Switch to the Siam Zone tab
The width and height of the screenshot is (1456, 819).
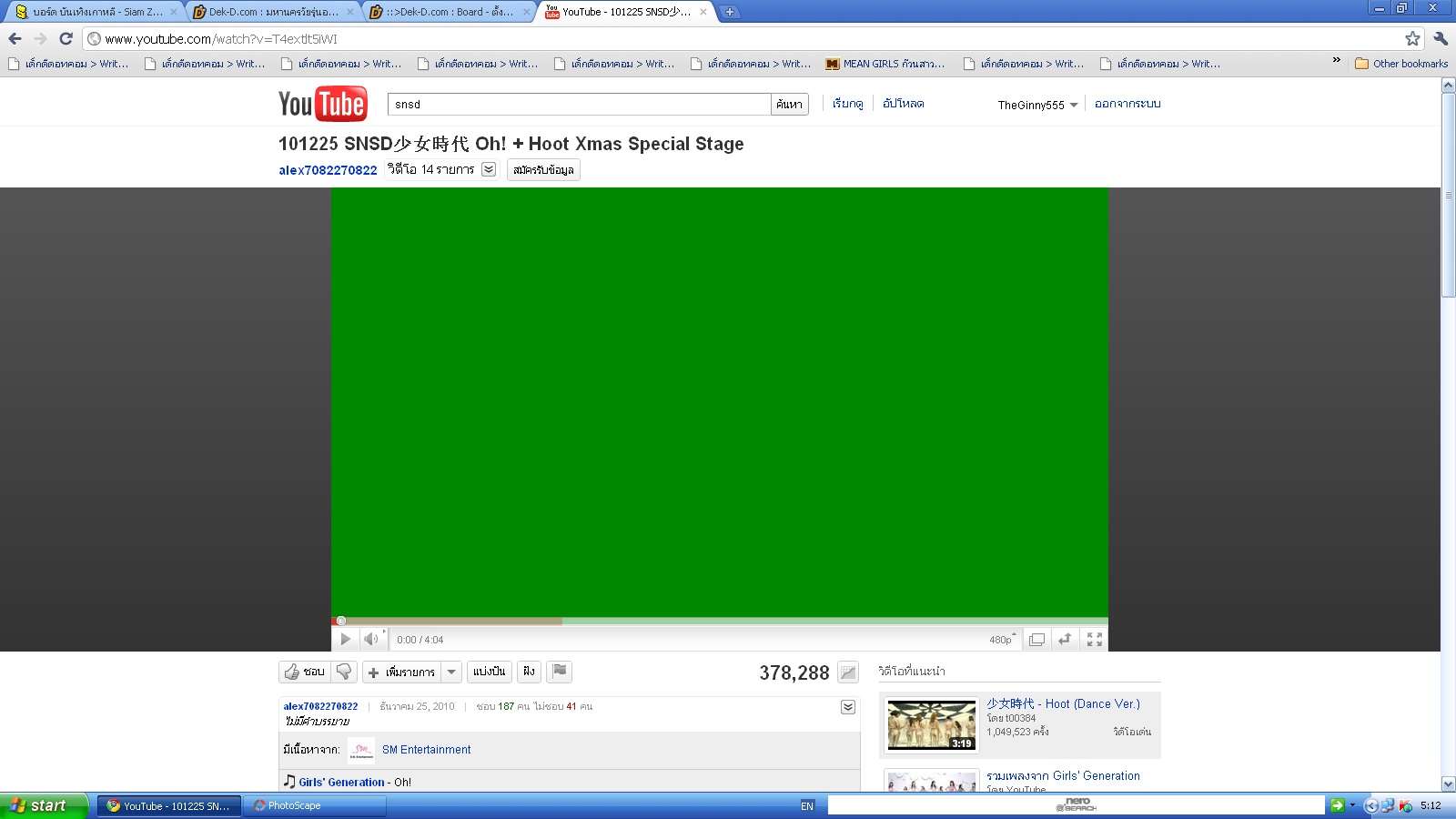(x=96, y=12)
